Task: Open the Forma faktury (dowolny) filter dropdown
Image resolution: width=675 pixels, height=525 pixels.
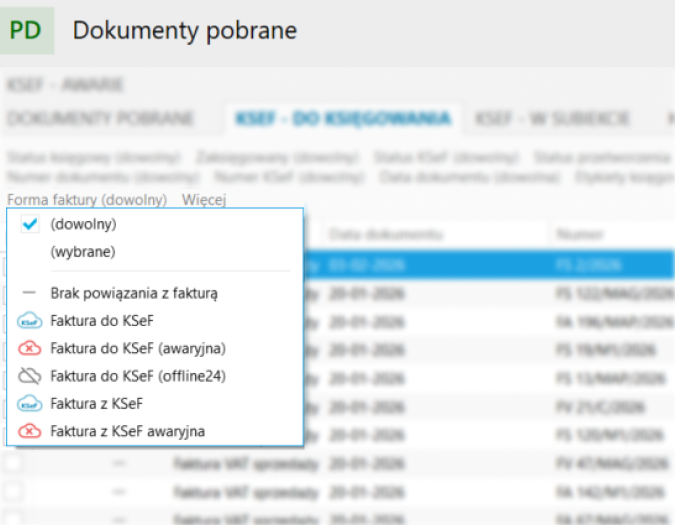Action: [x=86, y=200]
